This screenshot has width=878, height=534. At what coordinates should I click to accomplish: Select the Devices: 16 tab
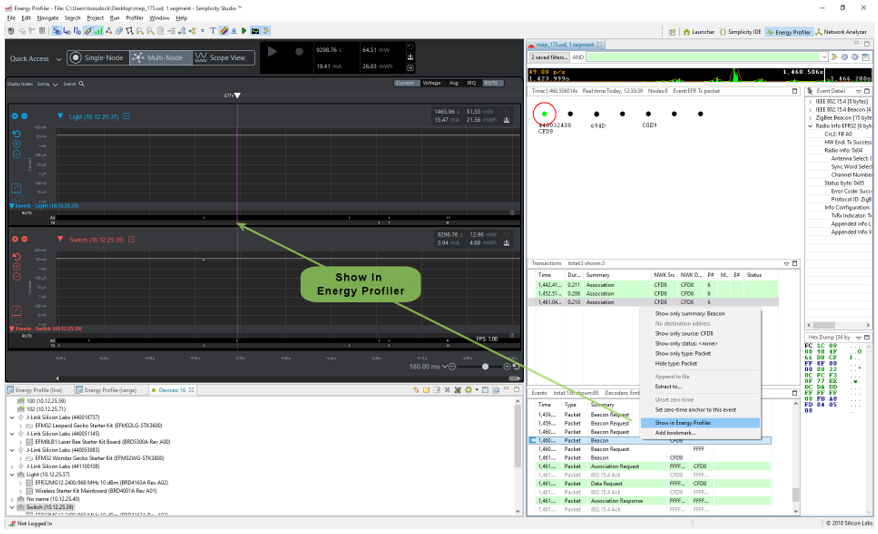[172, 390]
